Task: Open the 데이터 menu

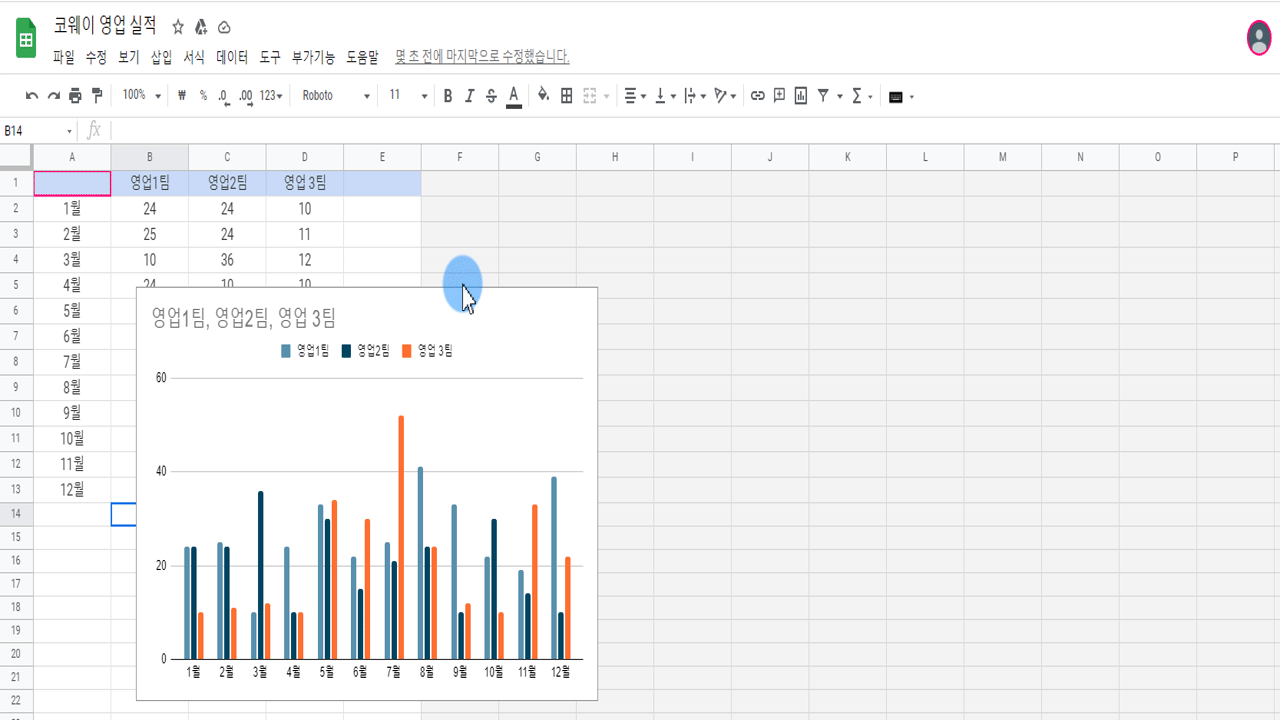Action: [x=232, y=58]
